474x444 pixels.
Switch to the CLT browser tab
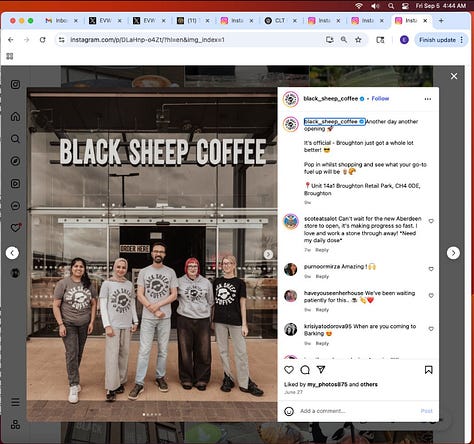click(280, 21)
